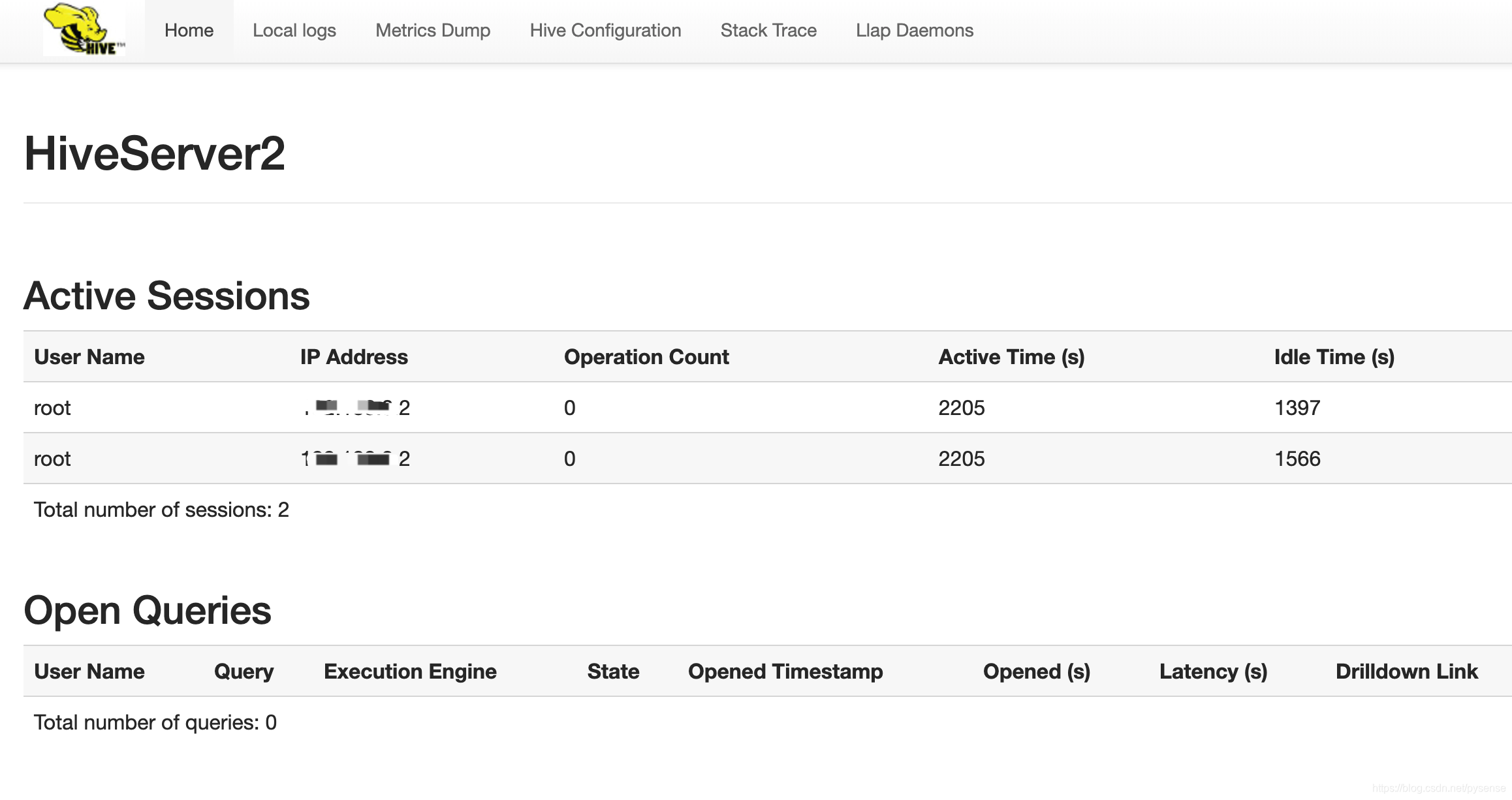Click active time 2205 in idle-1397 row

(962, 408)
